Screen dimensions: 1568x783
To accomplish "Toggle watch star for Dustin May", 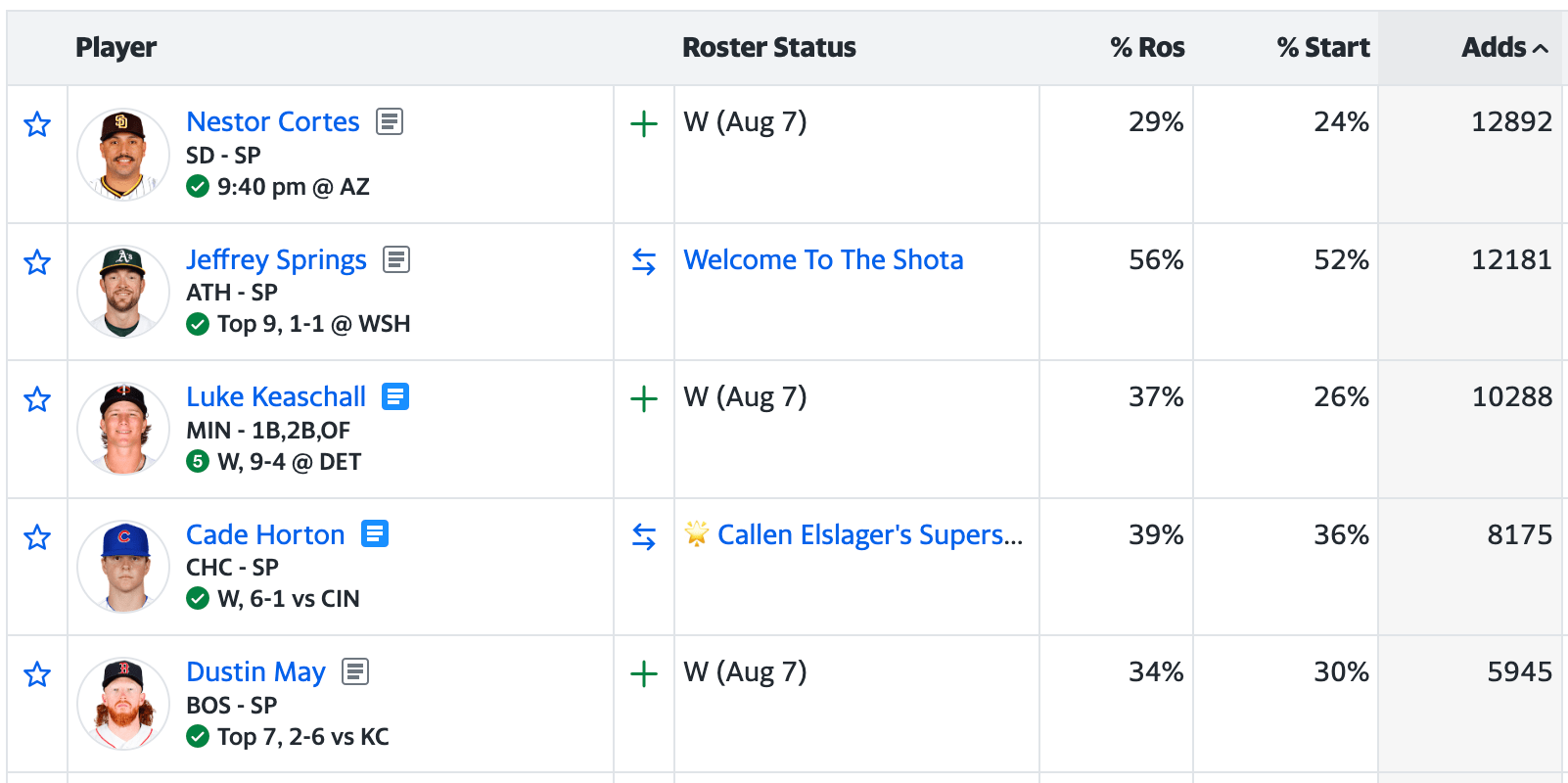I will 37,674.
